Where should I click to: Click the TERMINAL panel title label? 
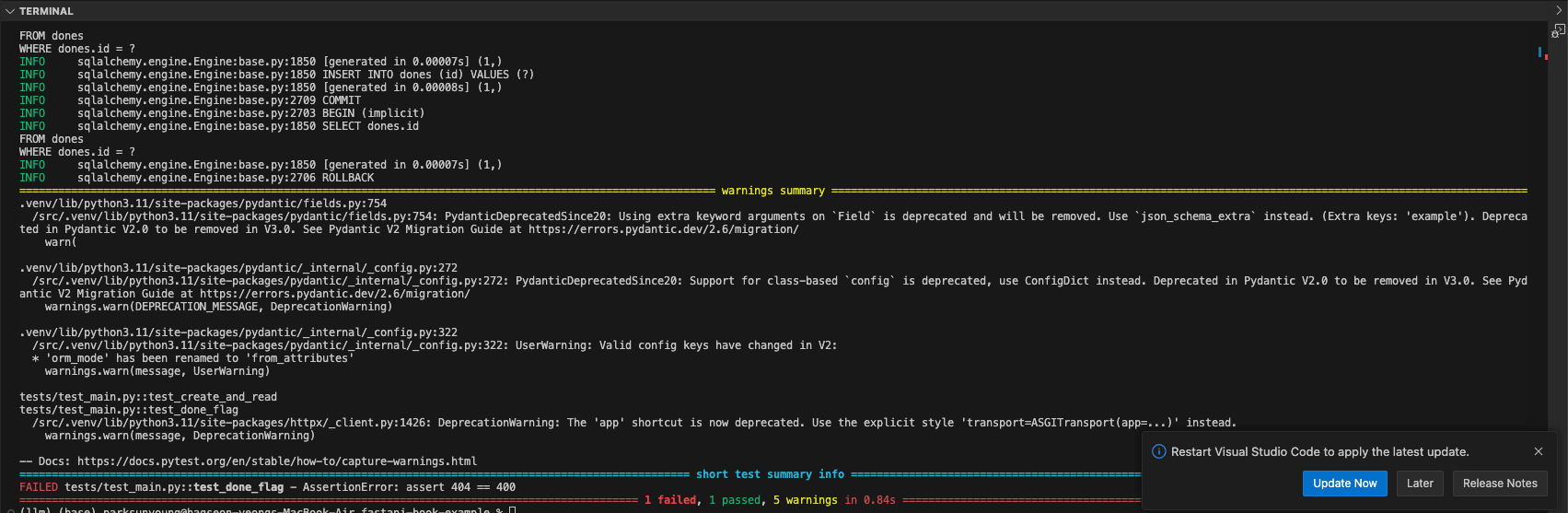tap(46, 11)
